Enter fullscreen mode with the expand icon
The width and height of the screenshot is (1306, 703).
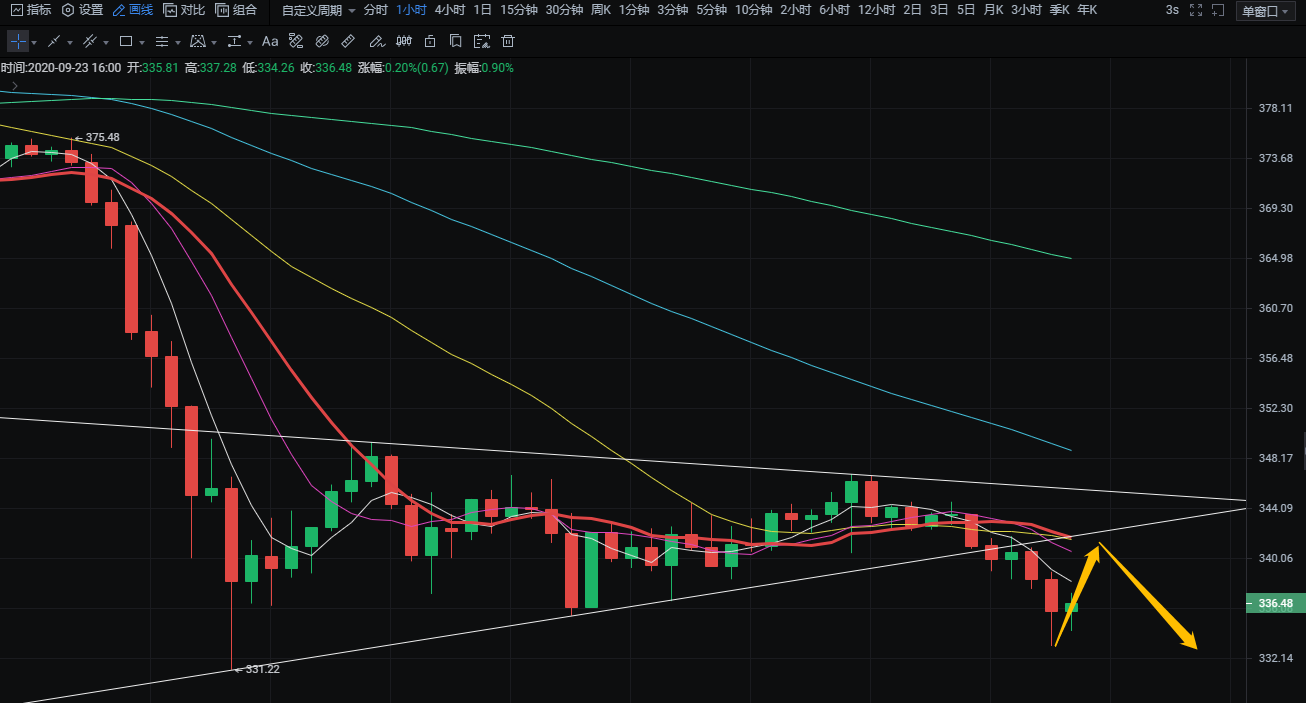pyautogui.click(x=1194, y=10)
